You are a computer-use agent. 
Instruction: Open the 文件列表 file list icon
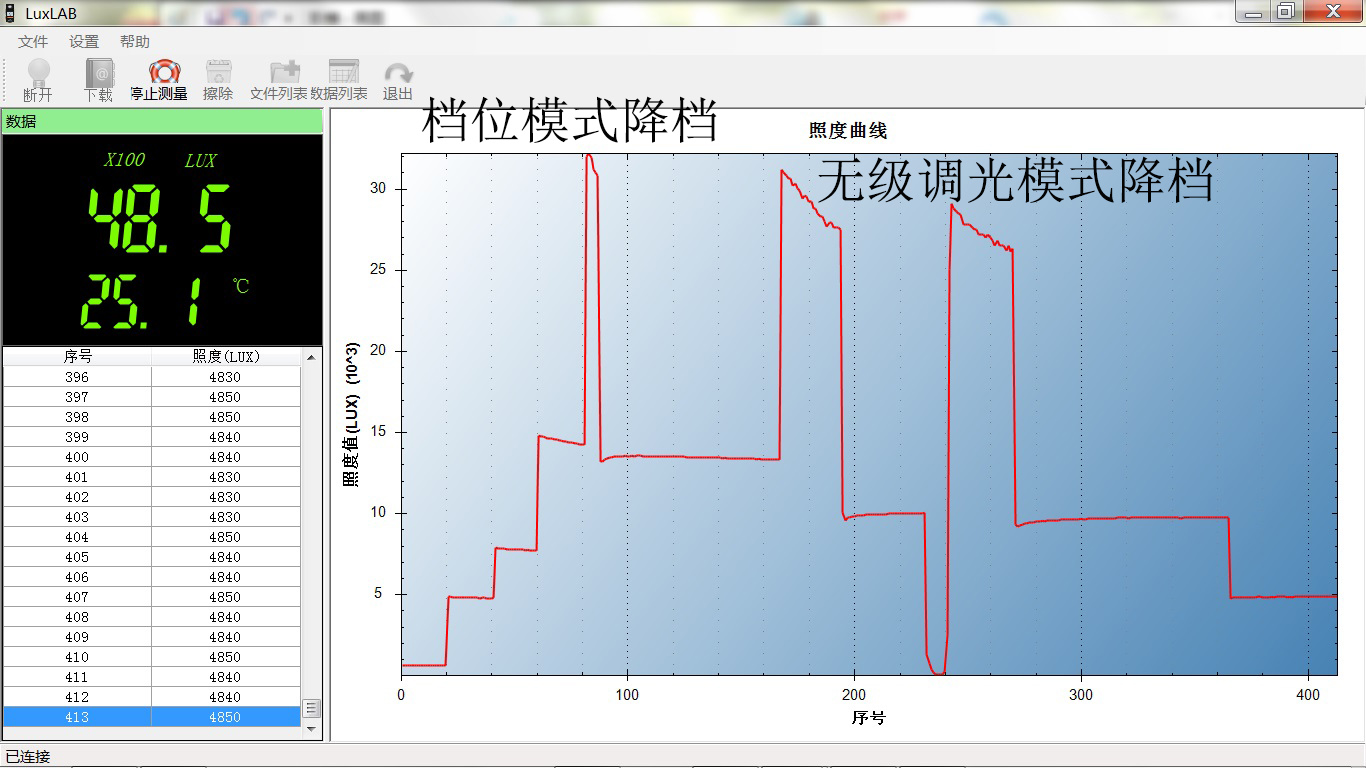click(x=278, y=80)
